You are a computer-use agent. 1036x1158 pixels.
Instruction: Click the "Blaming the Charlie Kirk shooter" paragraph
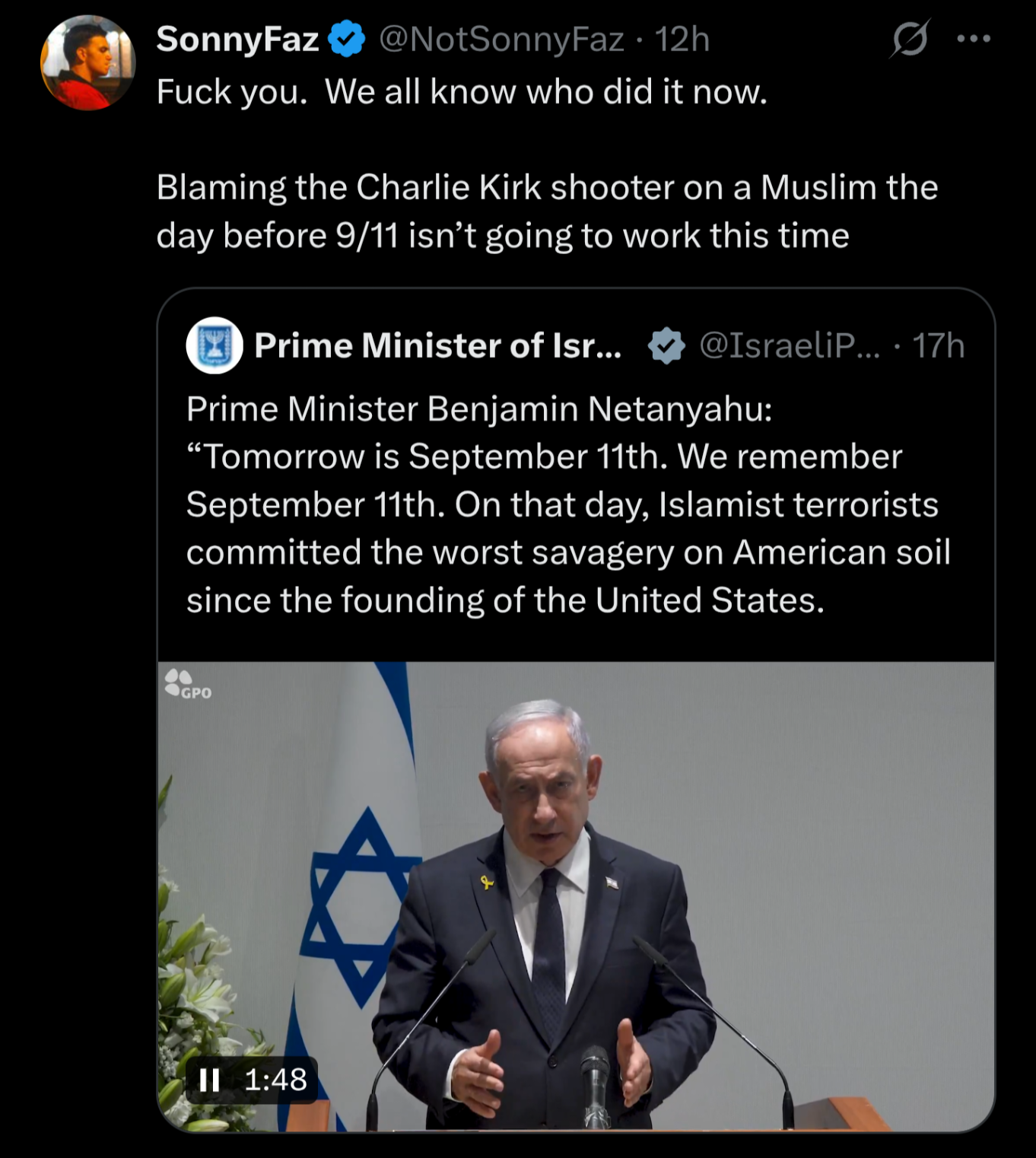[546, 212]
